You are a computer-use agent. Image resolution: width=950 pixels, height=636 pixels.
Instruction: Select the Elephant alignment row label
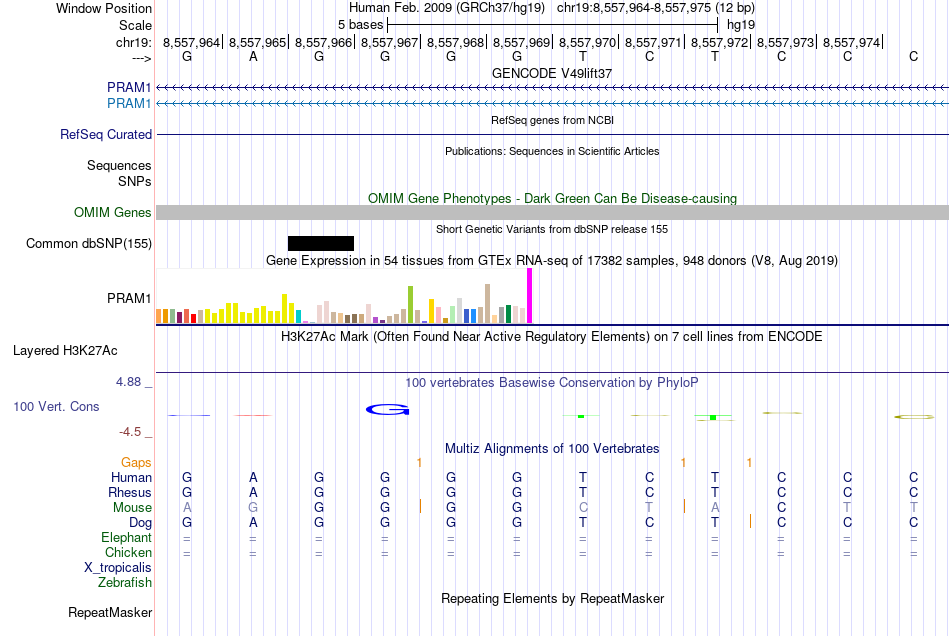[126, 537]
